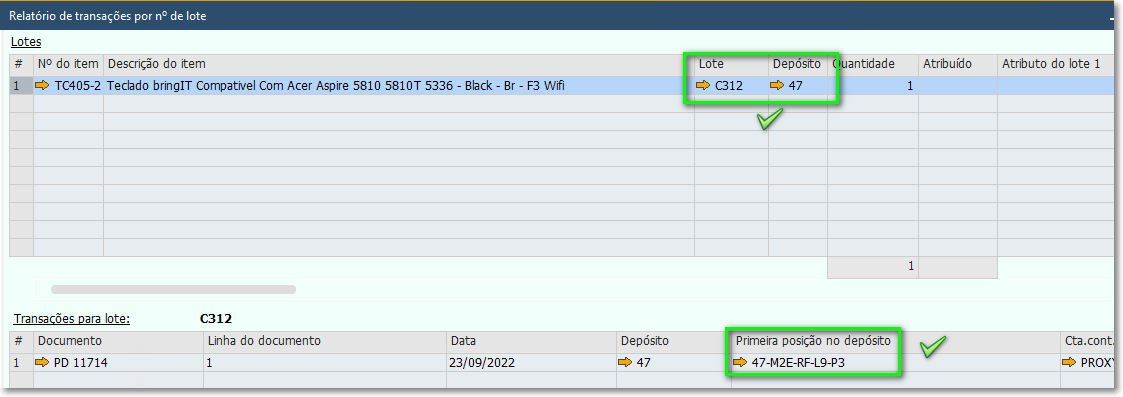
Task: Open item TC405-2 via its orange link arrow
Action: pos(43,85)
